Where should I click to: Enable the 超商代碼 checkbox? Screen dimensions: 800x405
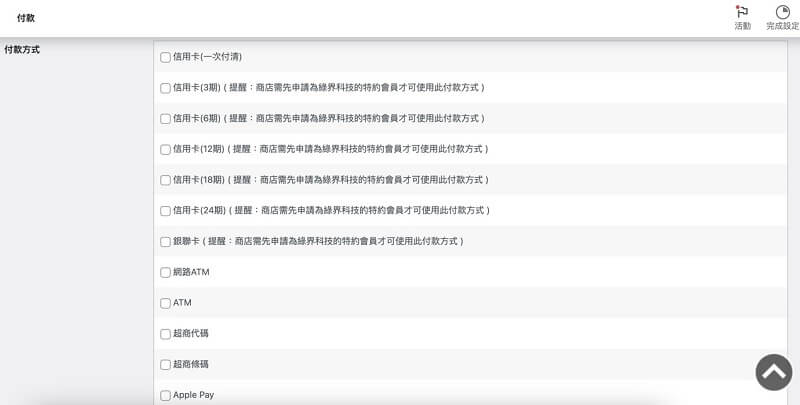tap(165, 334)
